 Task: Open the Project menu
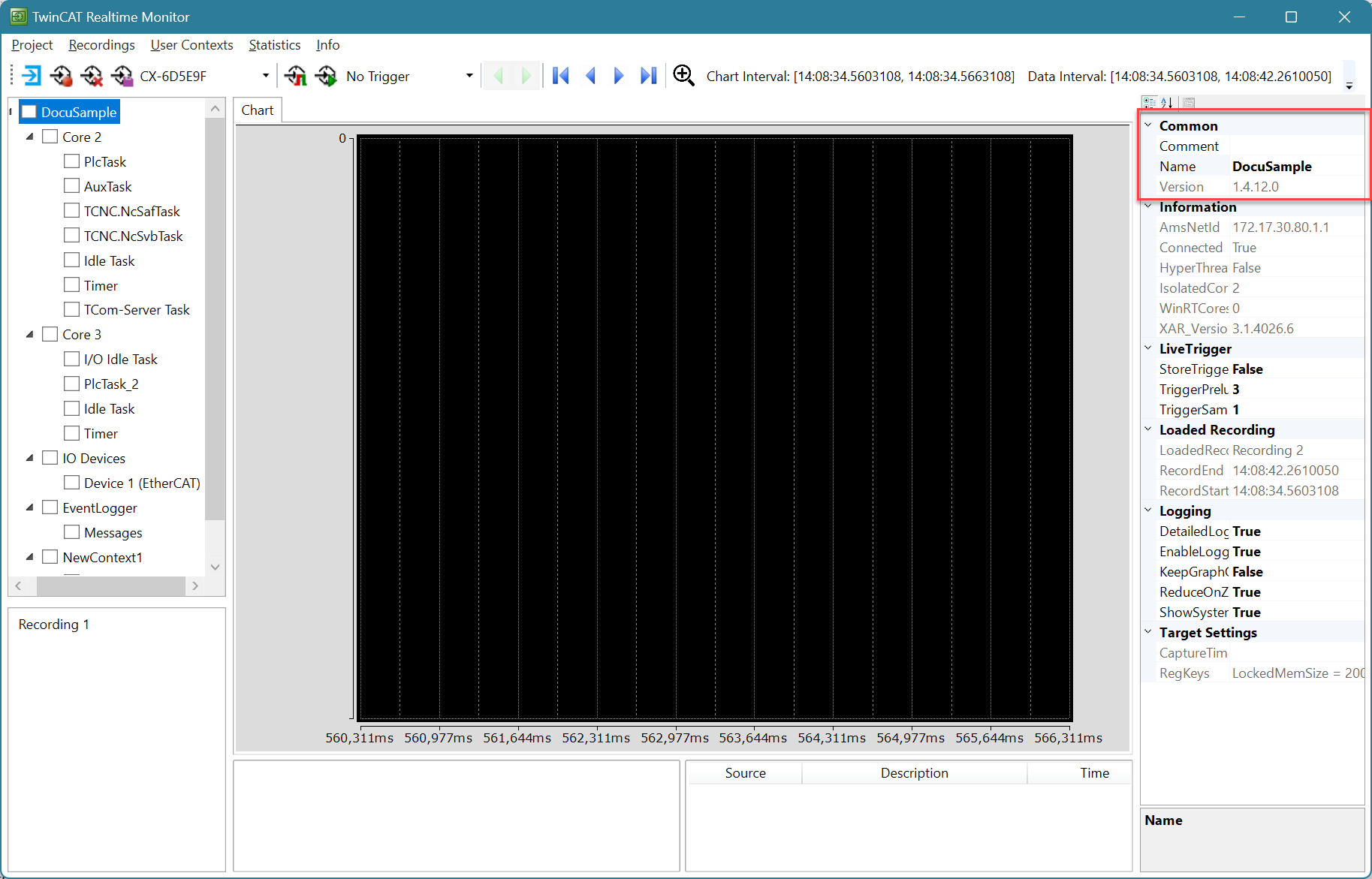32,45
